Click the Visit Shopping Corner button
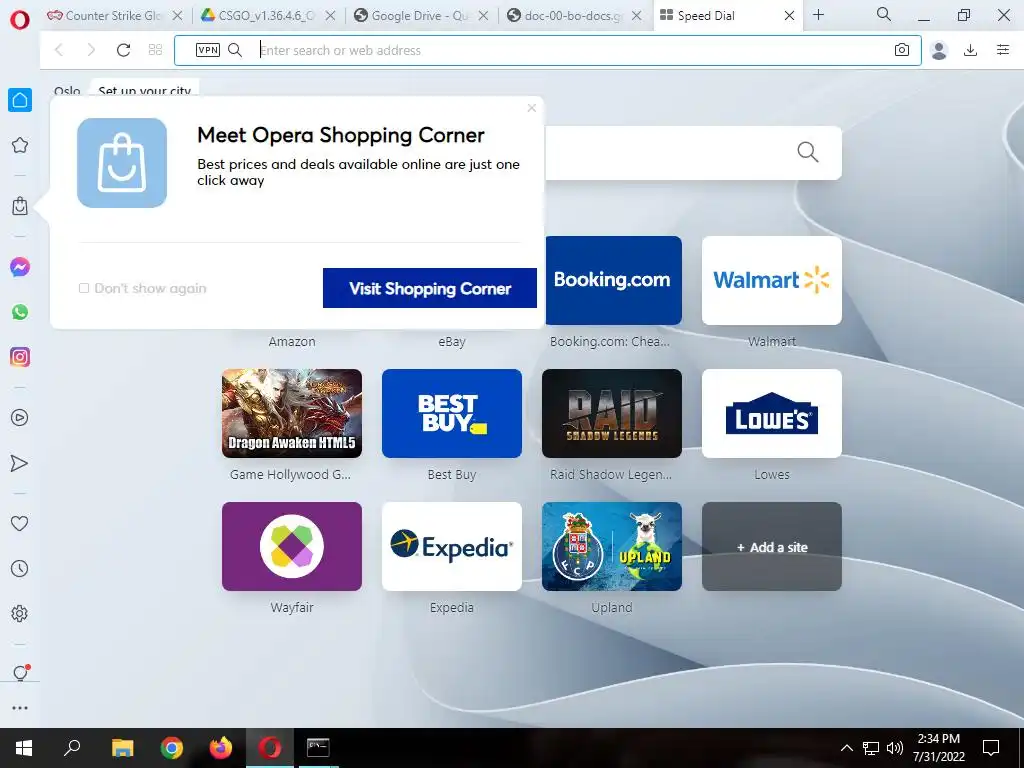 430,288
